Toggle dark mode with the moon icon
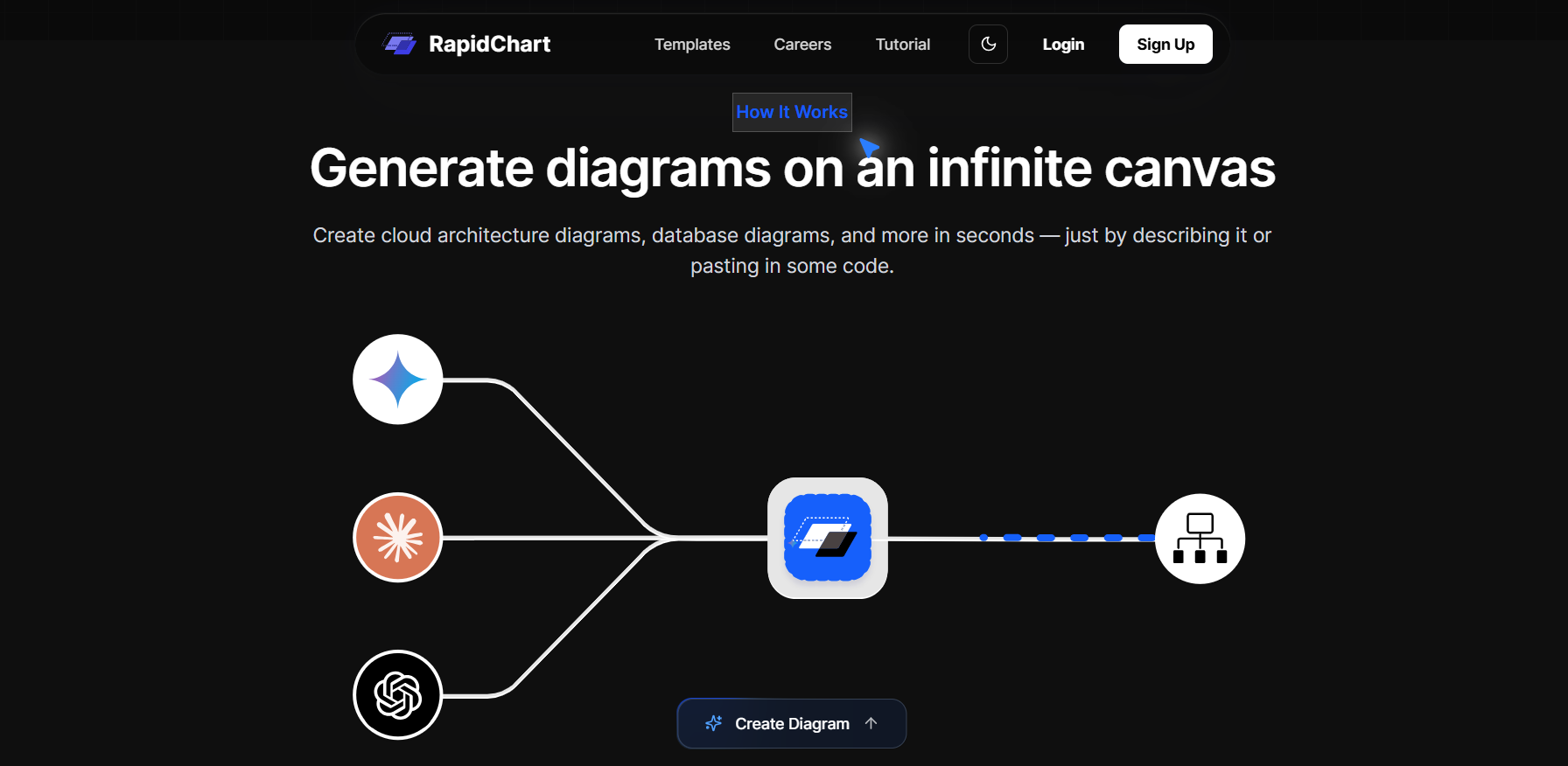Screen dimensions: 1568x766 coord(988,44)
